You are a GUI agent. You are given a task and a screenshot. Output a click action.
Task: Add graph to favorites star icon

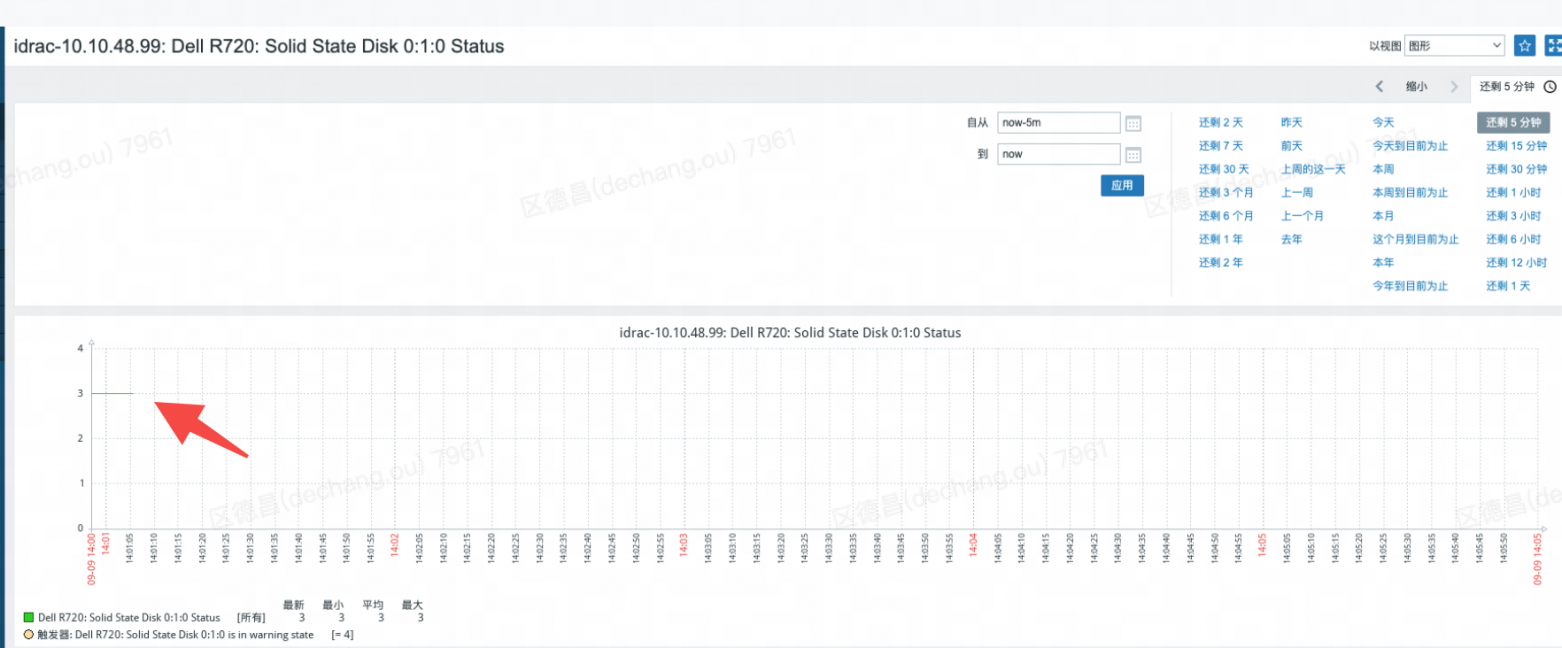[x=1524, y=45]
